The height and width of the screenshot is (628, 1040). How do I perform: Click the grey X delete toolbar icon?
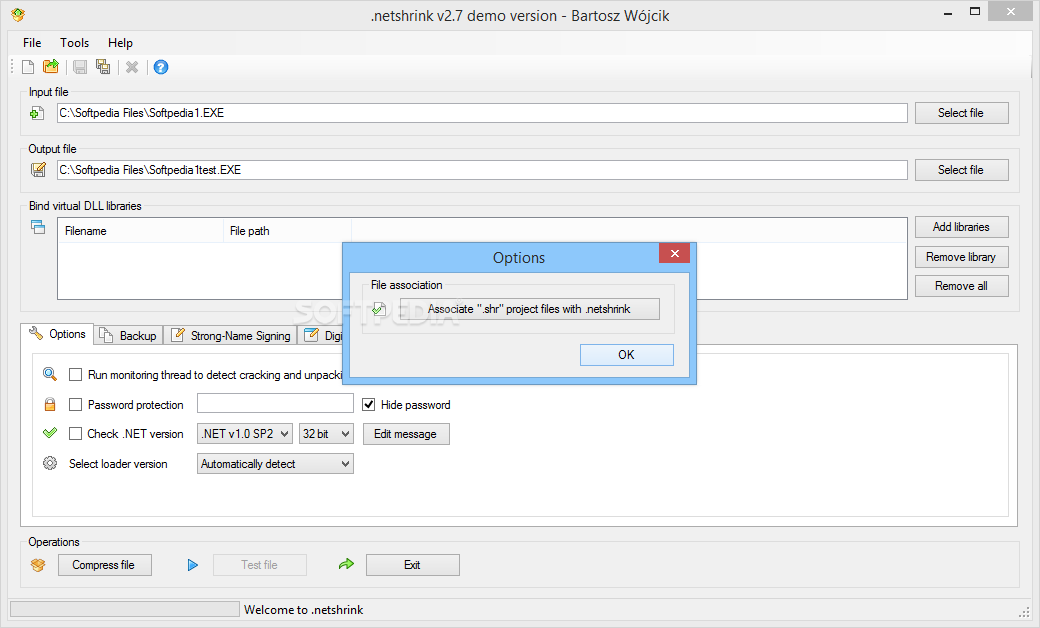(x=132, y=67)
